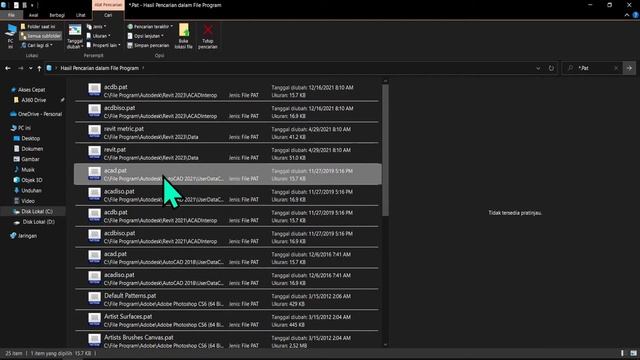This screenshot has width=640, height=360.
Task: Click the address bar path text
Action: click(x=100, y=68)
